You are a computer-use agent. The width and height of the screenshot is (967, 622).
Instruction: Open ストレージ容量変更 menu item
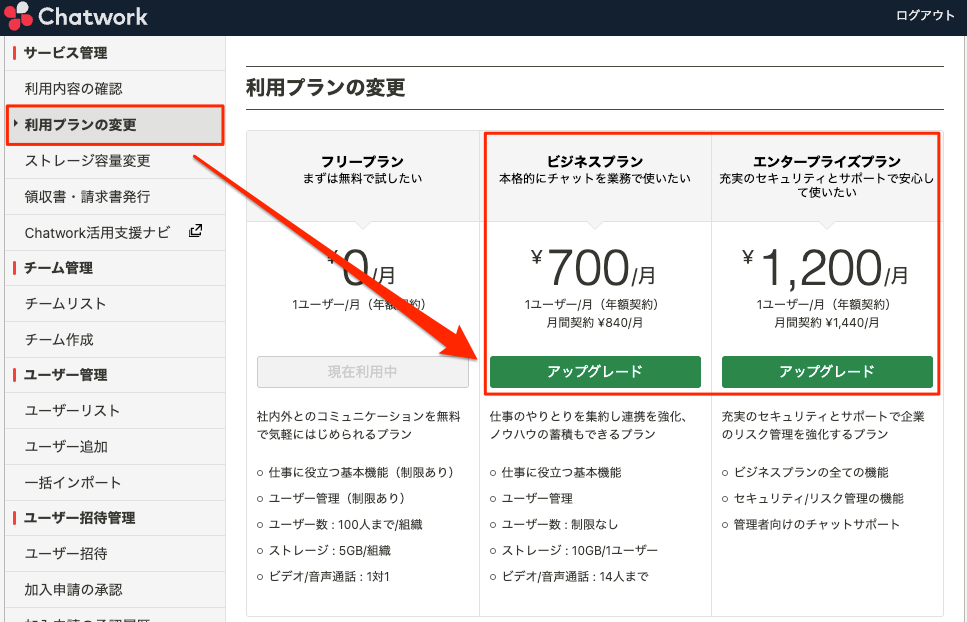click(x=115, y=161)
